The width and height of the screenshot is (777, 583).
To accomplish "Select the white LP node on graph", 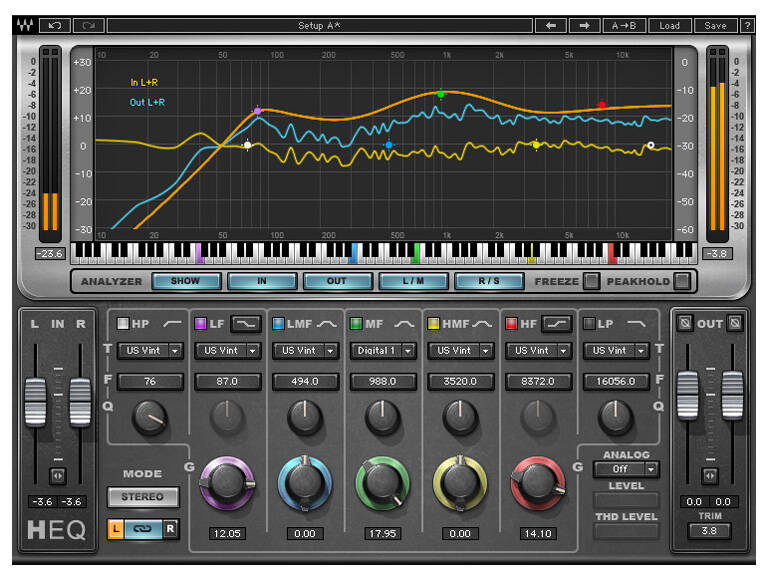I will pos(651,145).
